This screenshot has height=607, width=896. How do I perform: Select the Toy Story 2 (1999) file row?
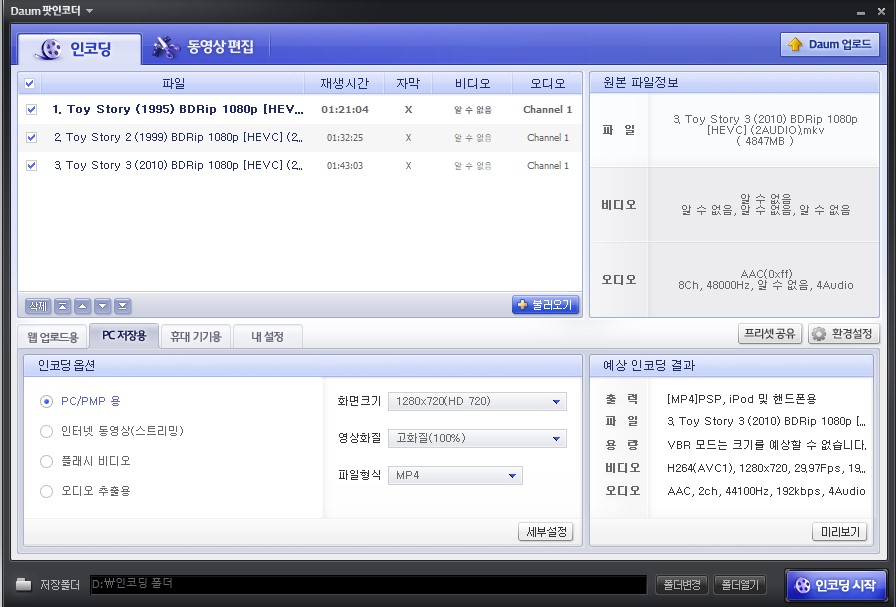click(x=300, y=137)
